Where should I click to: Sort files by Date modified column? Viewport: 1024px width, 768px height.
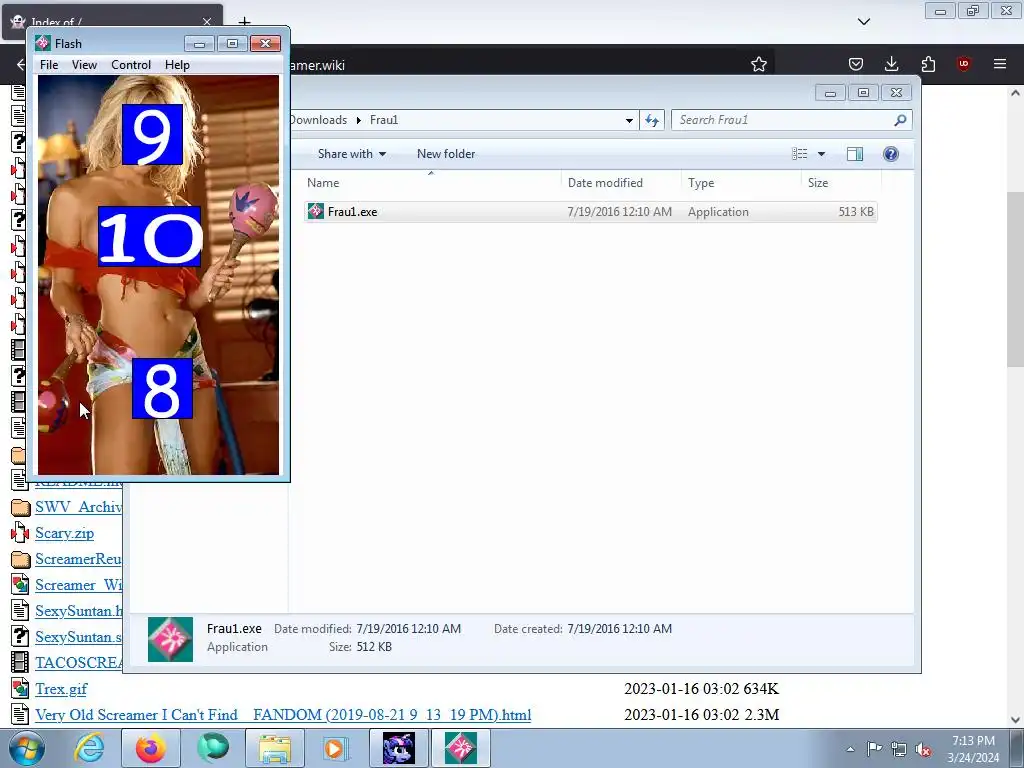point(621,183)
